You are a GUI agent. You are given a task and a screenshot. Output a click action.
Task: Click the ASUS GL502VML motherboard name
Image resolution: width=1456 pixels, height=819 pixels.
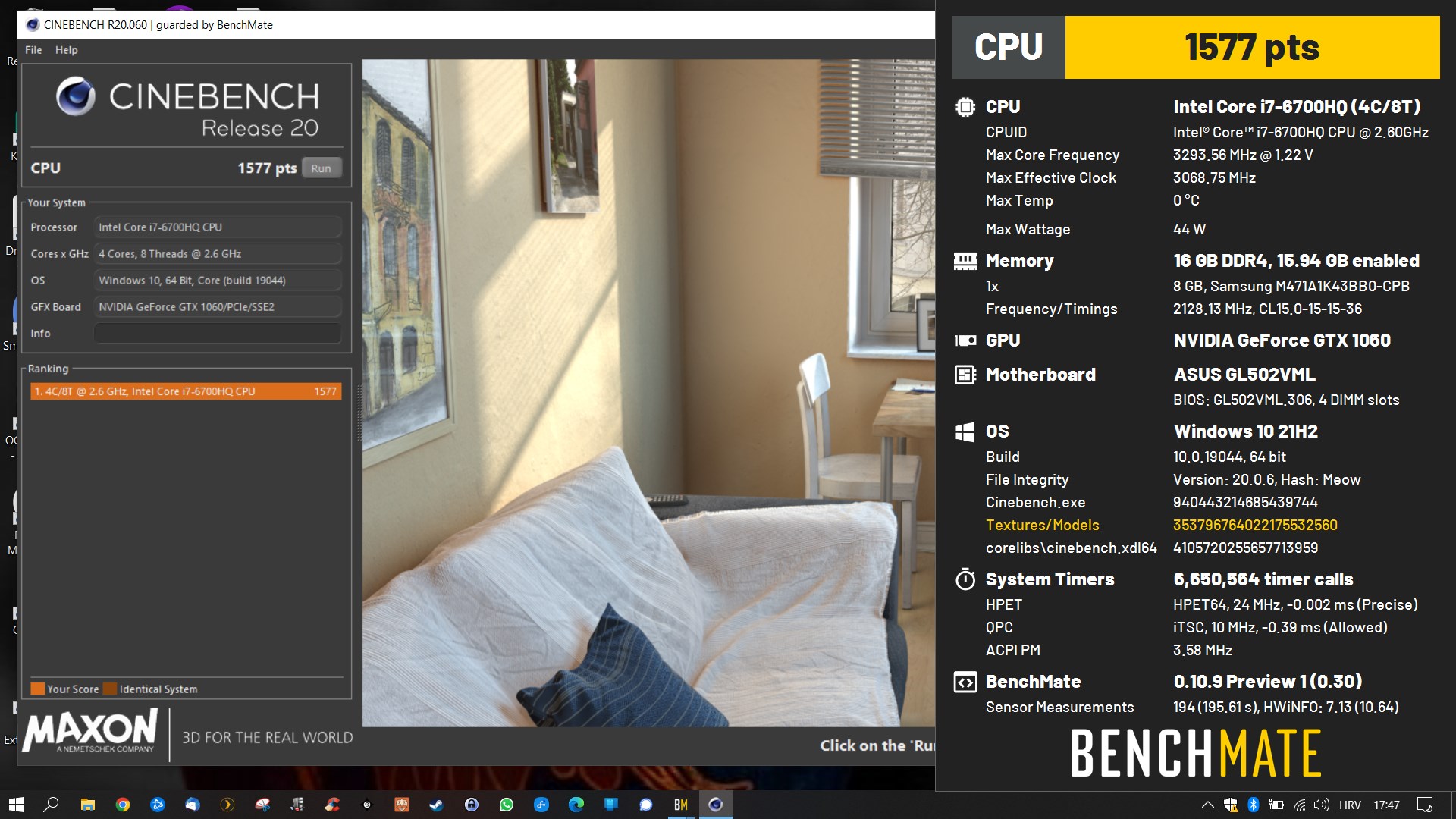click(x=1244, y=375)
